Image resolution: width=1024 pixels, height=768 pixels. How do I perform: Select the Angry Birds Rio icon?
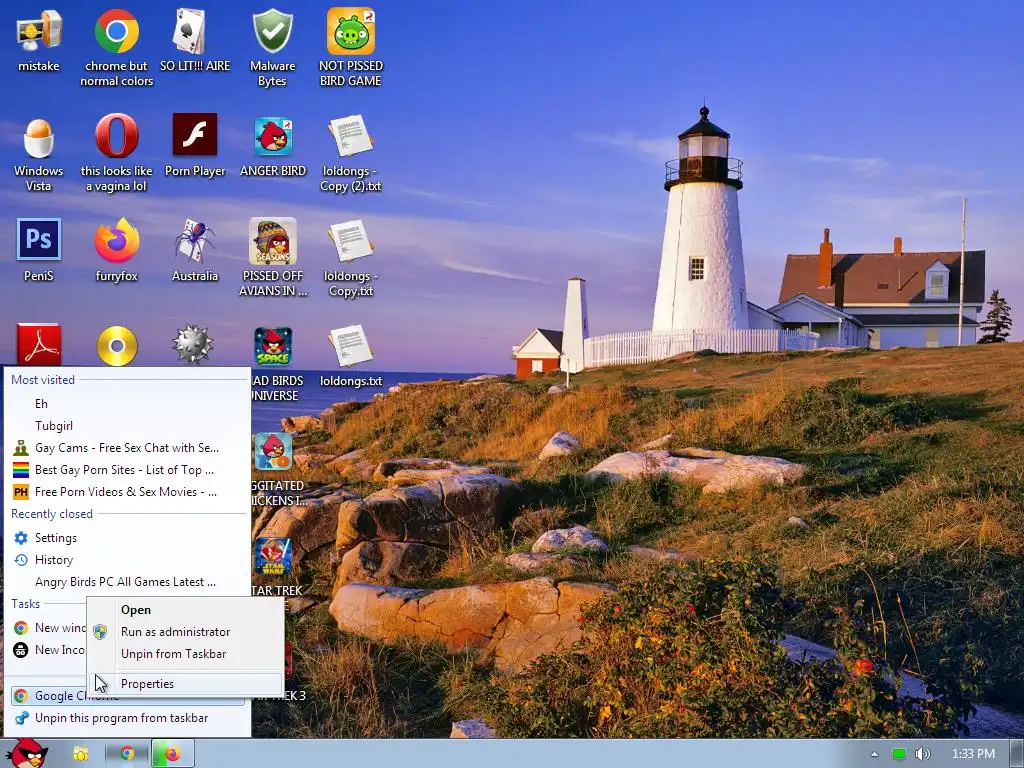(x=273, y=451)
